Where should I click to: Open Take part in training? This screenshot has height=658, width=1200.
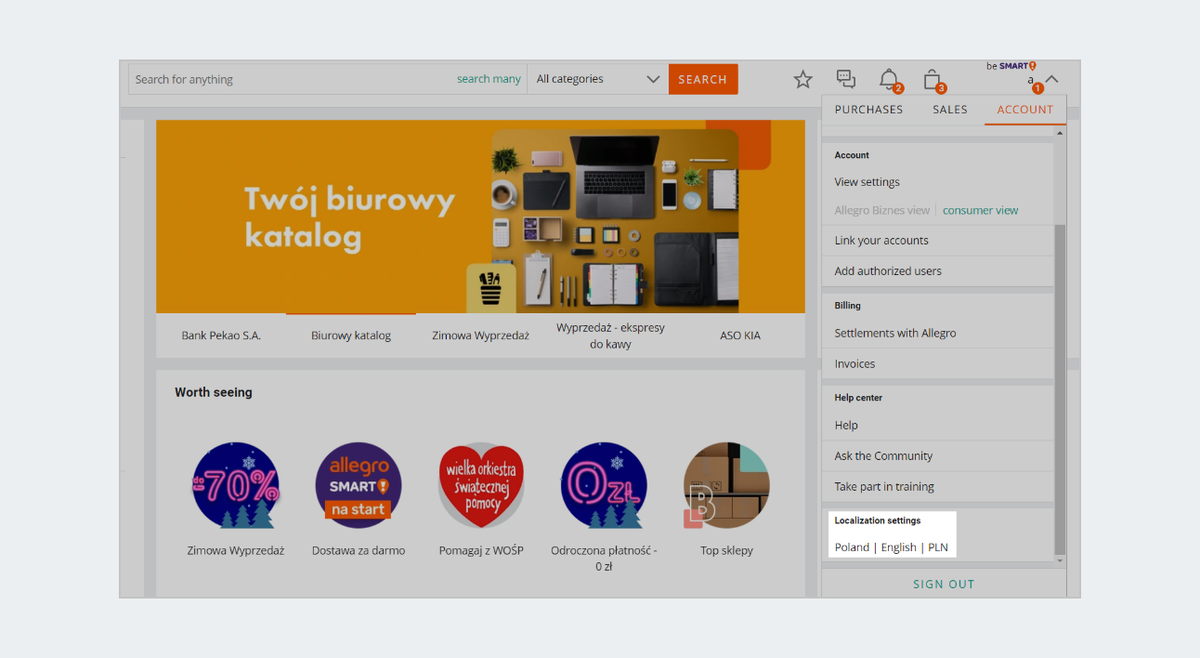tap(884, 487)
